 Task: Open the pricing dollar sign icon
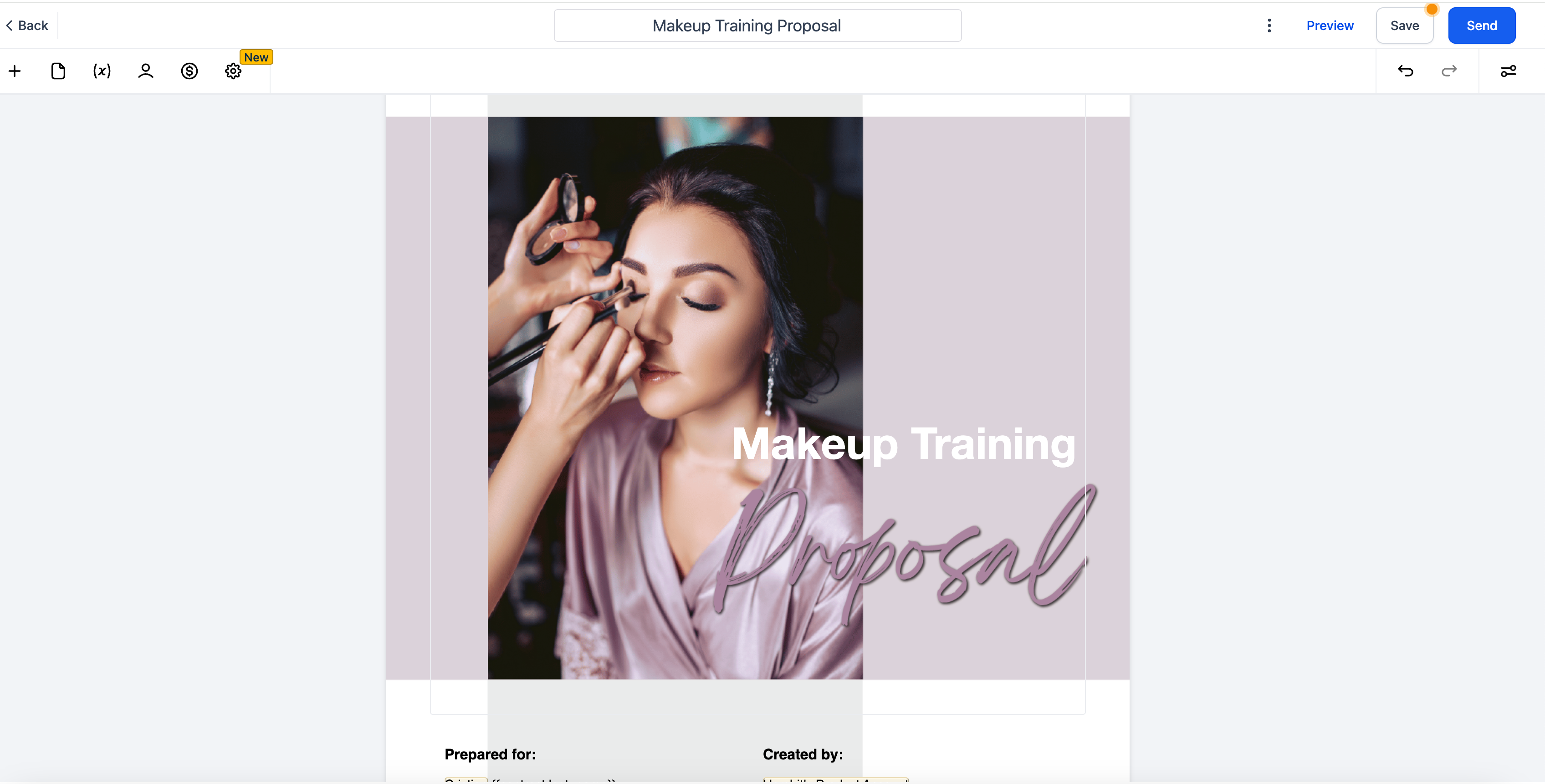click(189, 71)
